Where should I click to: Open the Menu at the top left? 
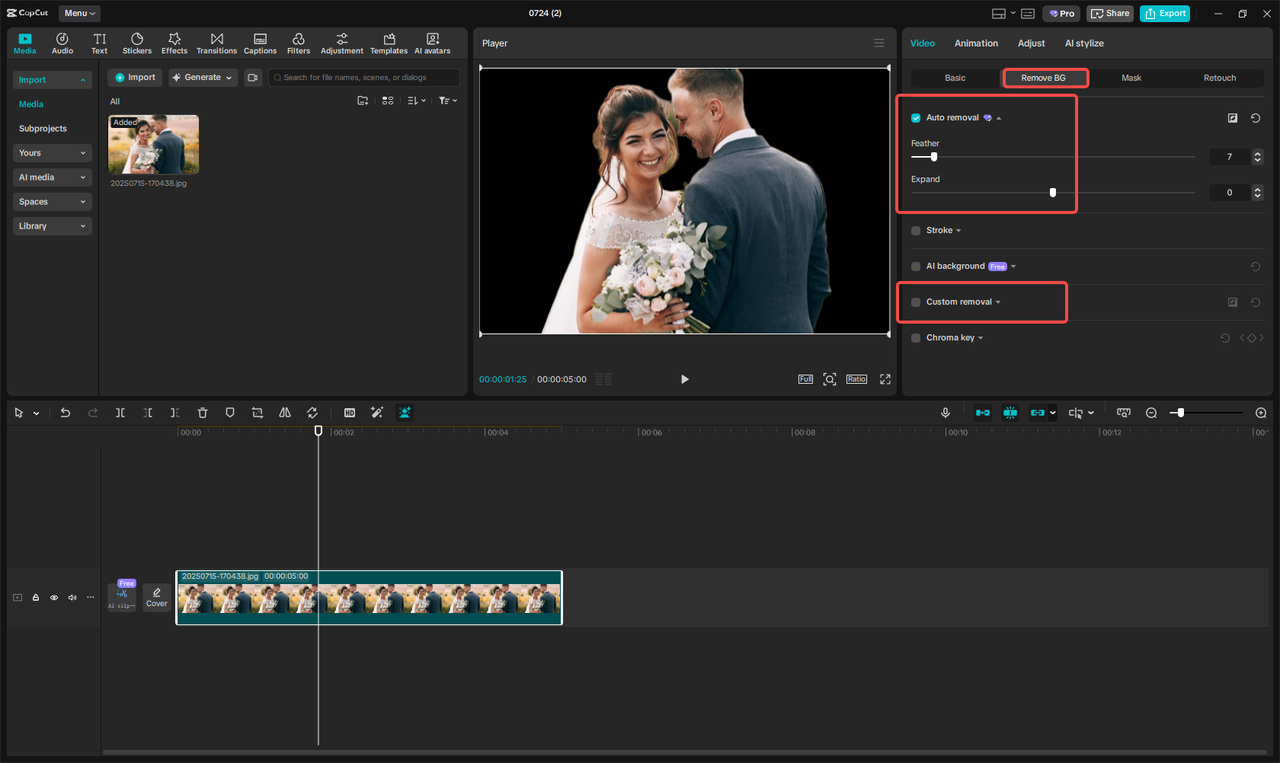tap(79, 13)
